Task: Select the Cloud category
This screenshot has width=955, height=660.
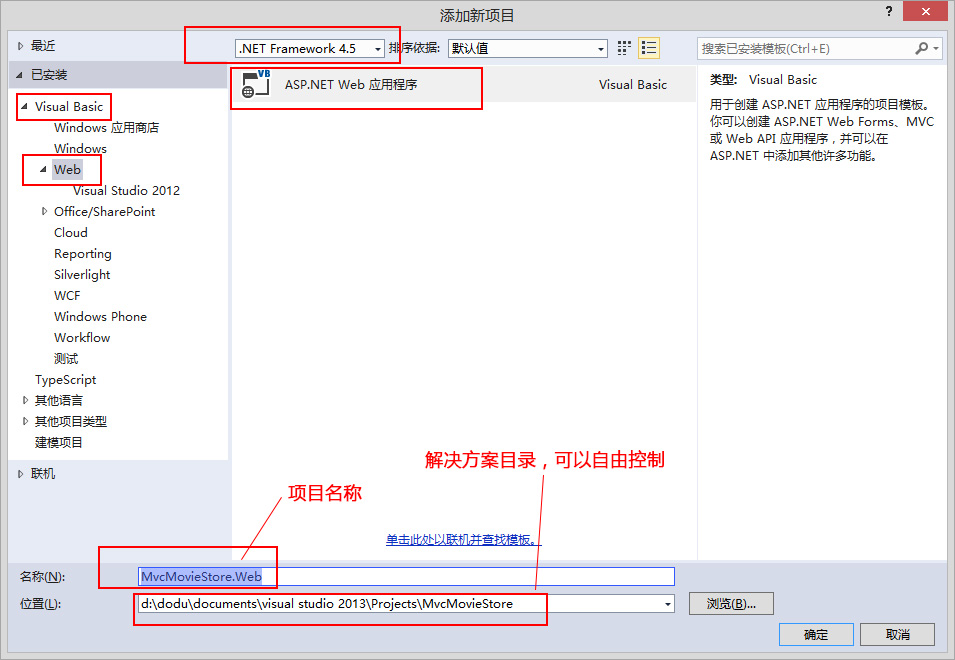Action: click(x=71, y=233)
